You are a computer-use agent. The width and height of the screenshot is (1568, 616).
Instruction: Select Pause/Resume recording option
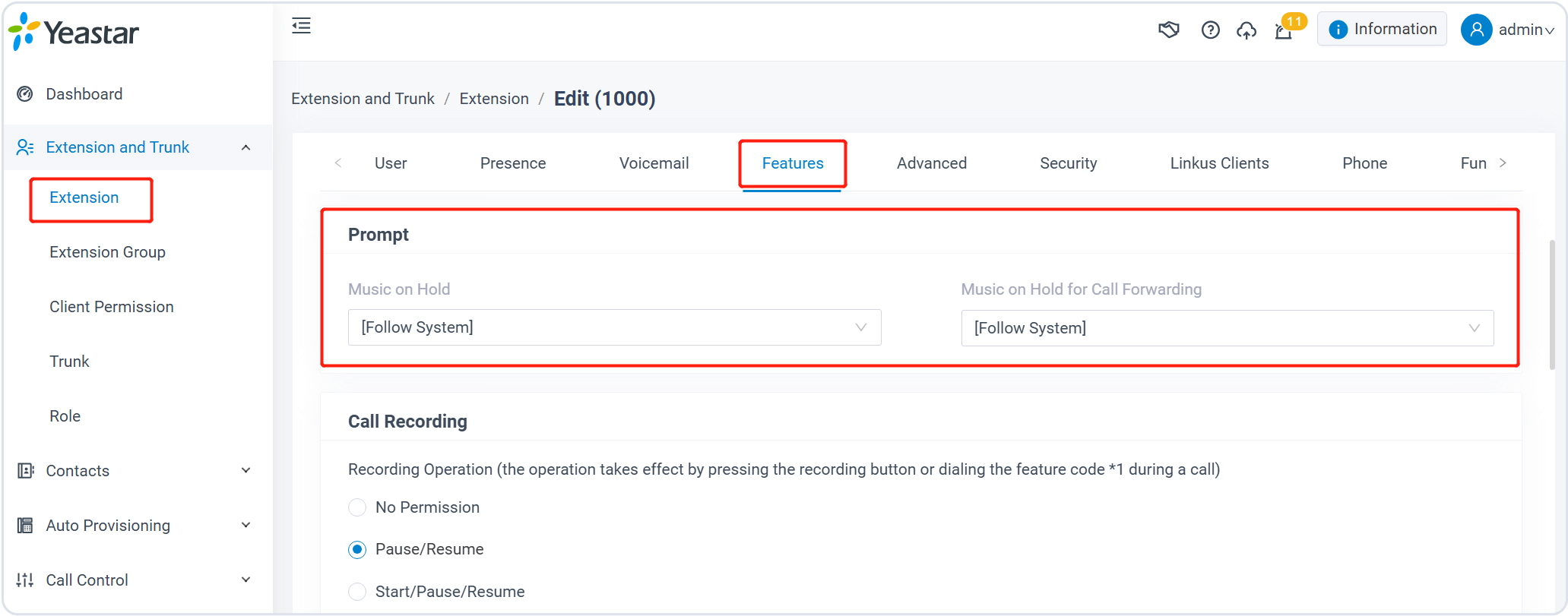(x=357, y=549)
